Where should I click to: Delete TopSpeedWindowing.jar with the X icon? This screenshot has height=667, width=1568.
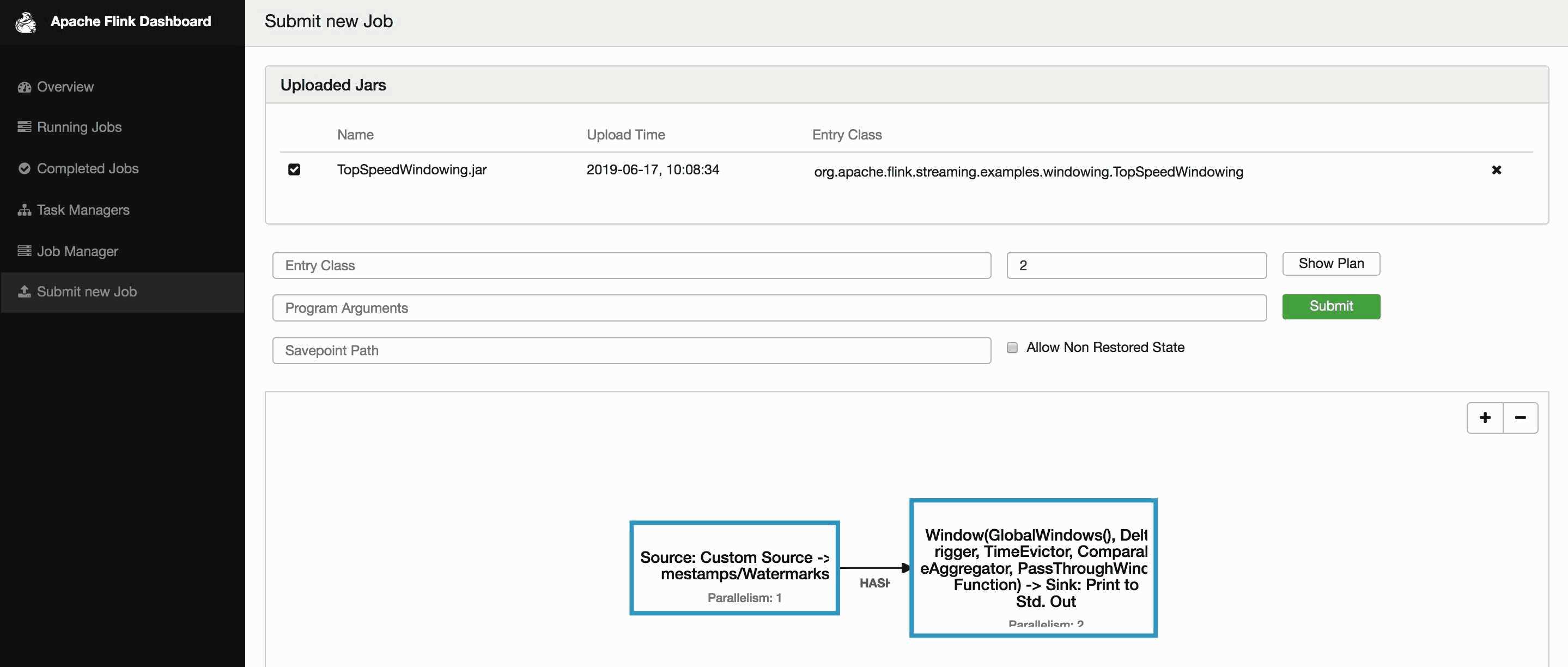1496,170
